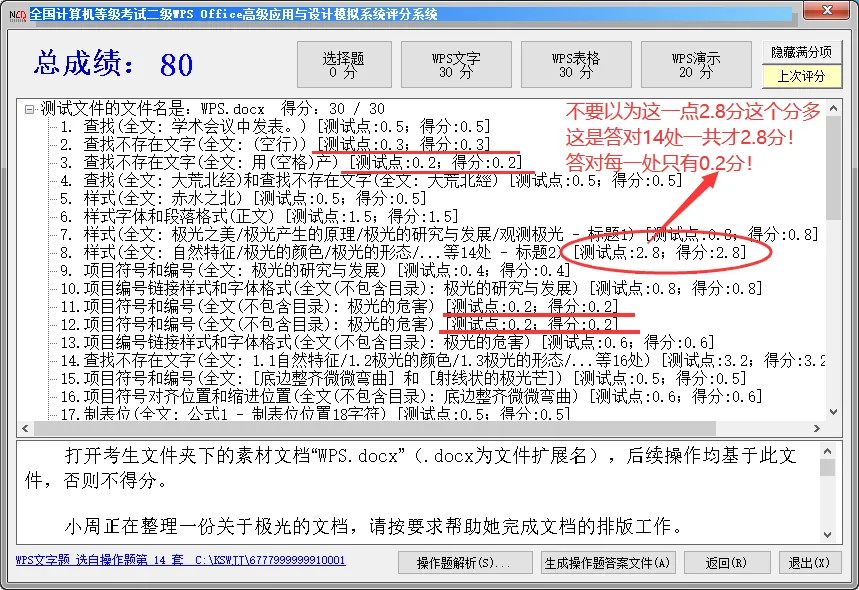Select row 6 样式字体和段落格式(正文)
Image resolution: width=859 pixels, height=590 pixels.
[x=259, y=217]
